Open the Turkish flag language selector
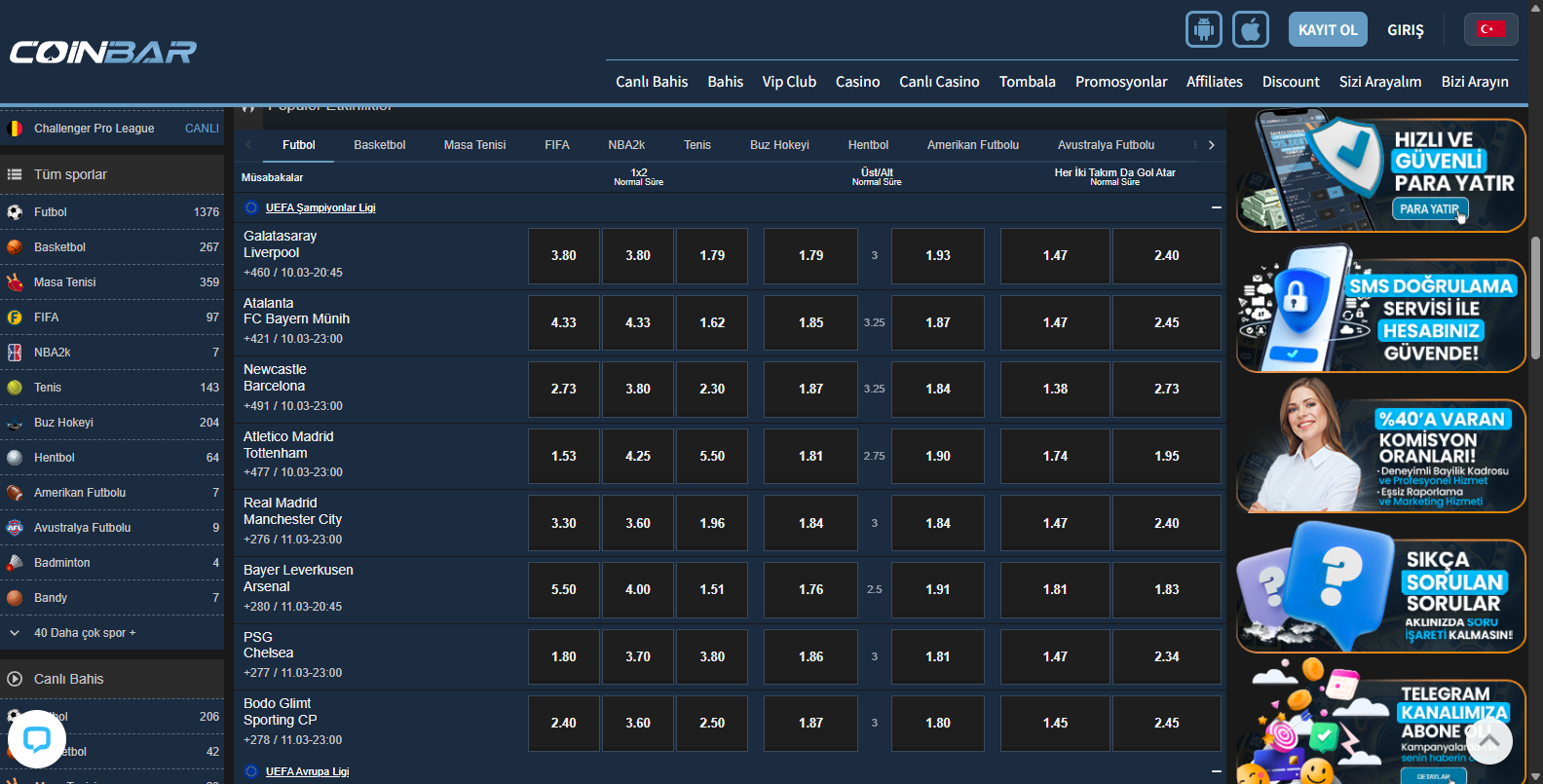Viewport: 1543px width, 784px height. point(1490,29)
